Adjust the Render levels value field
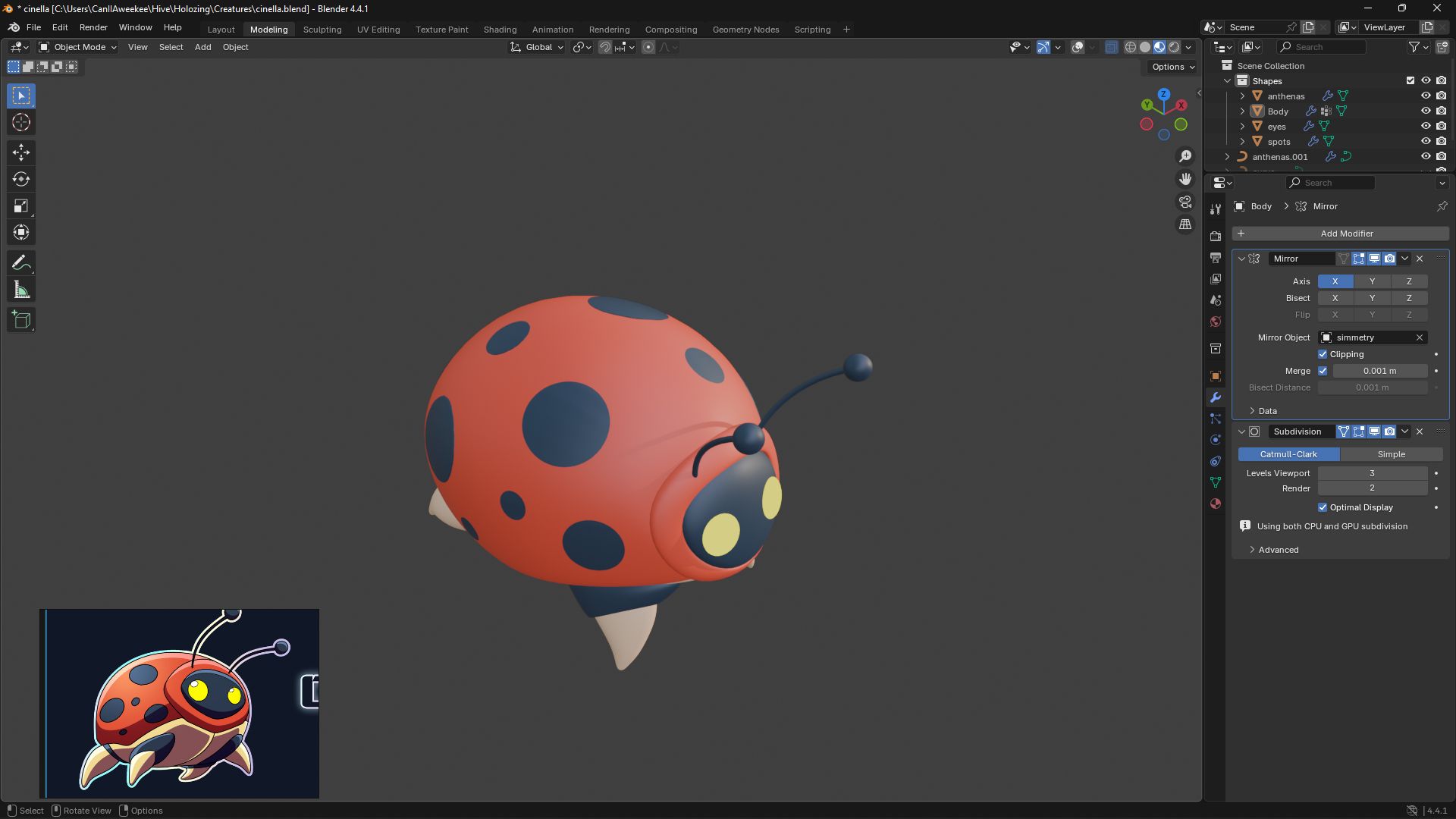The height and width of the screenshot is (819, 1456). 1373,488
